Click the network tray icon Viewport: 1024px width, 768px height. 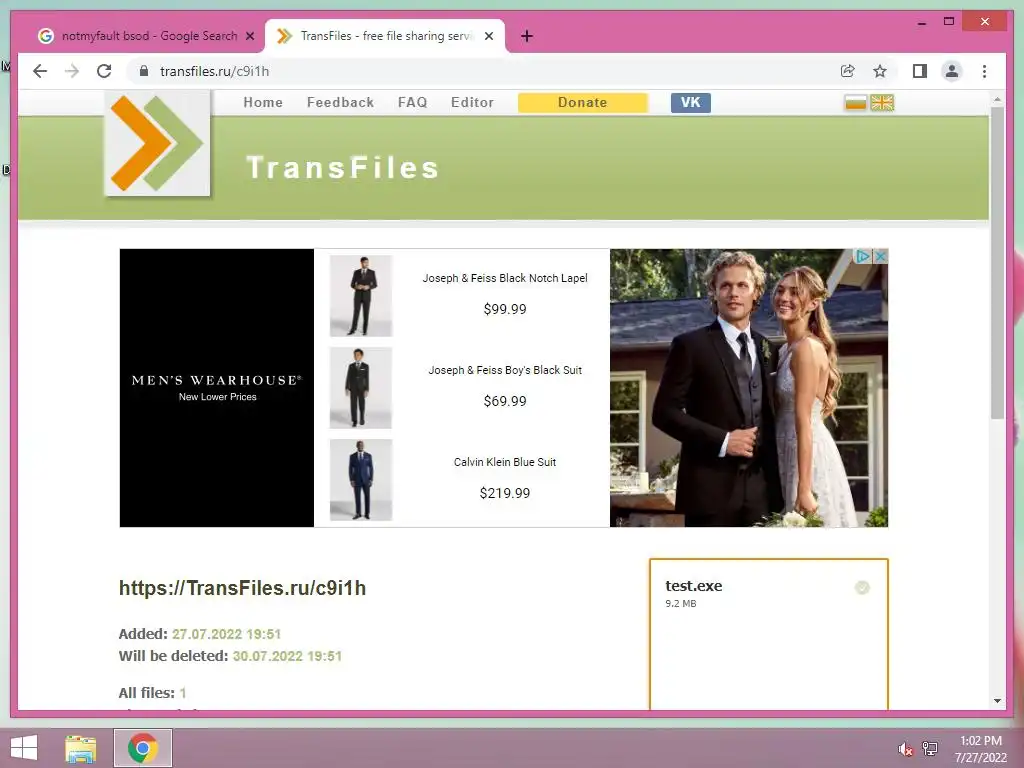(x=930, y=748)
